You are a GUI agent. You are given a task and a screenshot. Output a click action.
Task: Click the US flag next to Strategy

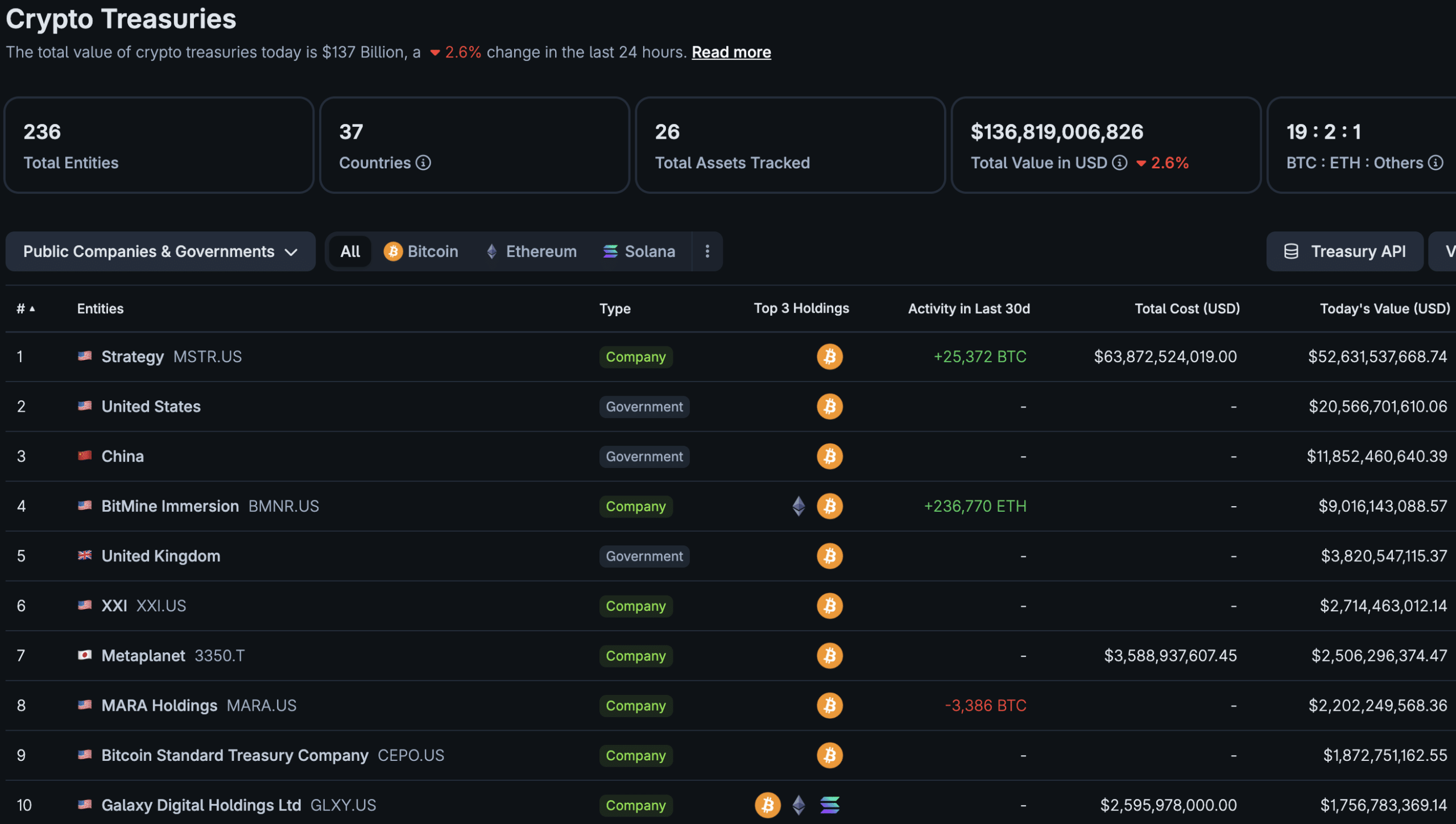point(85,356)
